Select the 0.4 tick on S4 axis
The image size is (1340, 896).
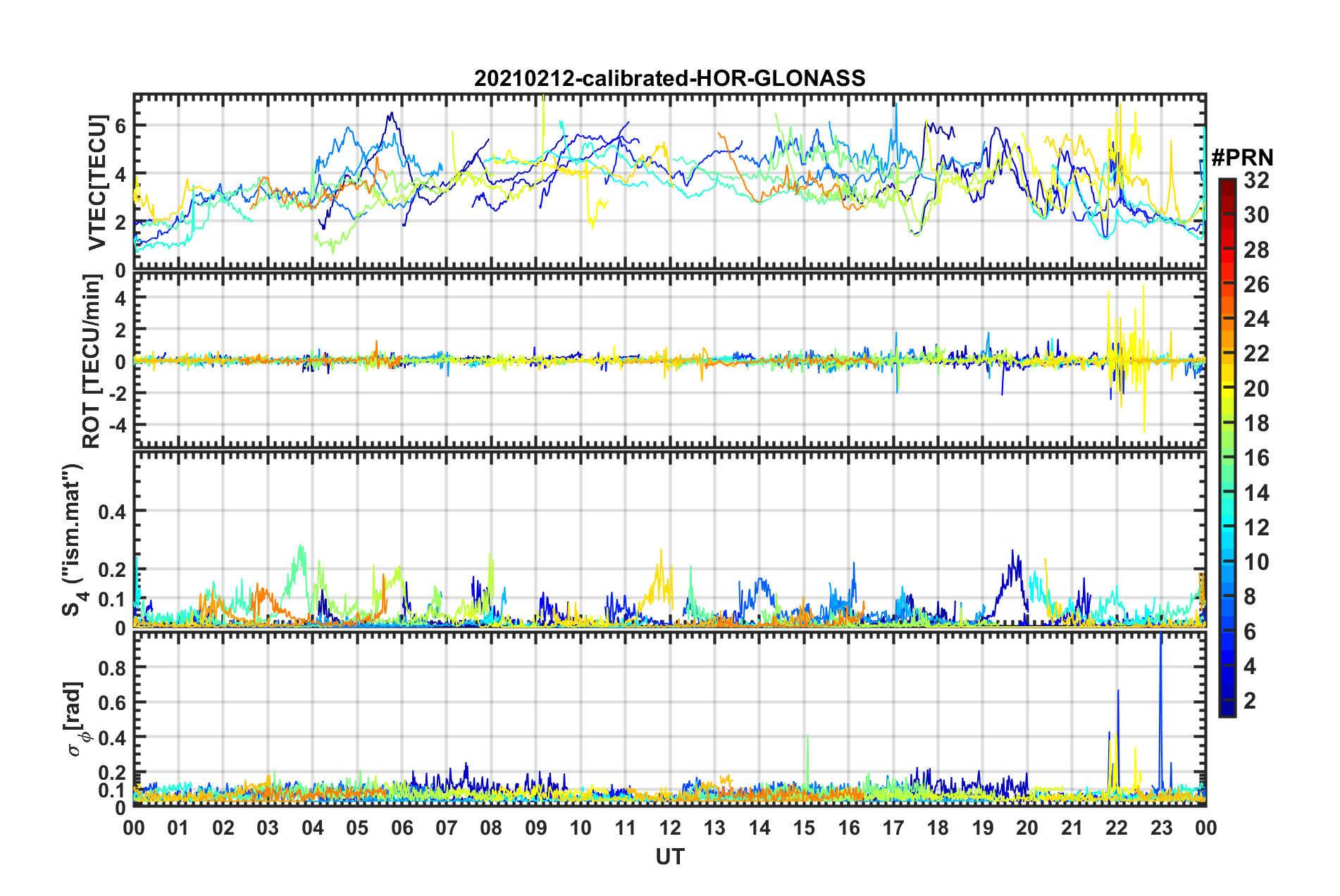point(112,512)
